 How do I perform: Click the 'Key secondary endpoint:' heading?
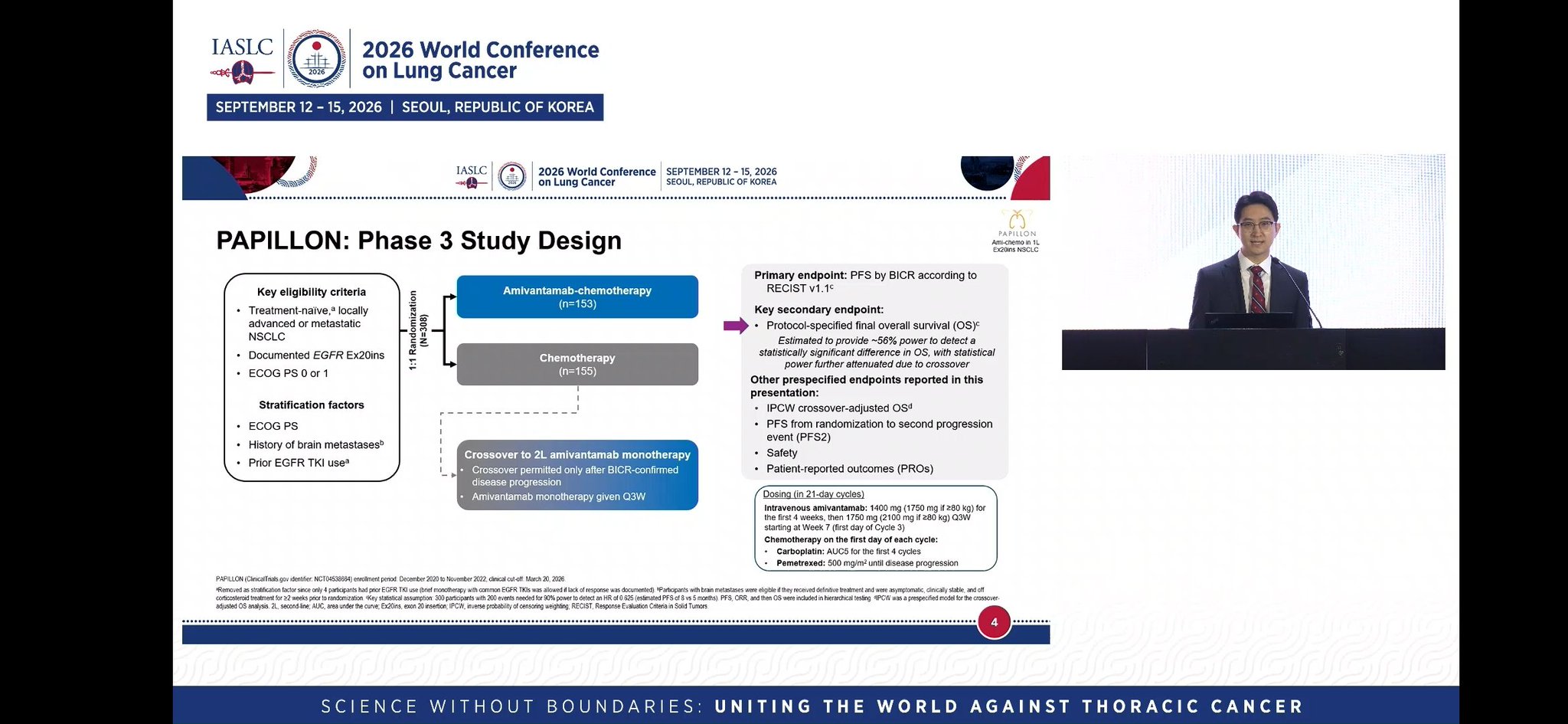(x=818, y=310)
